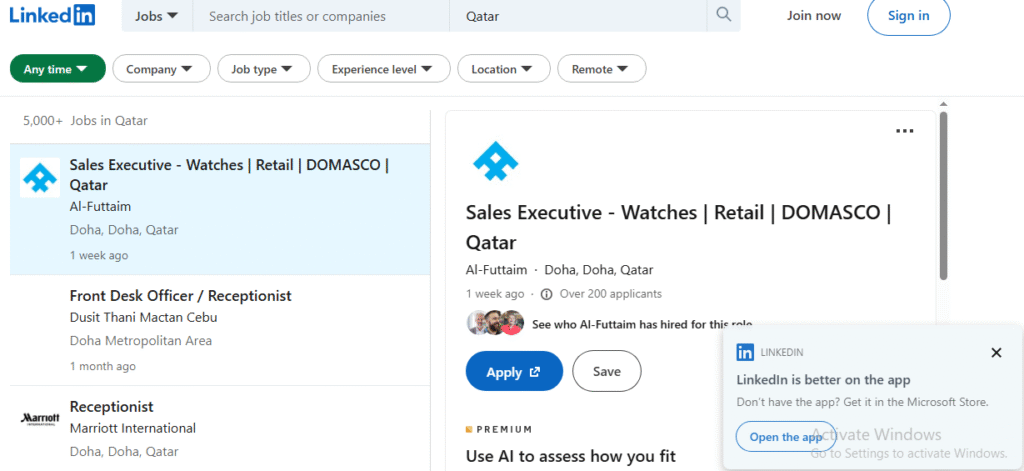Screen dimensions: 1024x471
Task: Click the job titles search field
Action: point(321,16)
